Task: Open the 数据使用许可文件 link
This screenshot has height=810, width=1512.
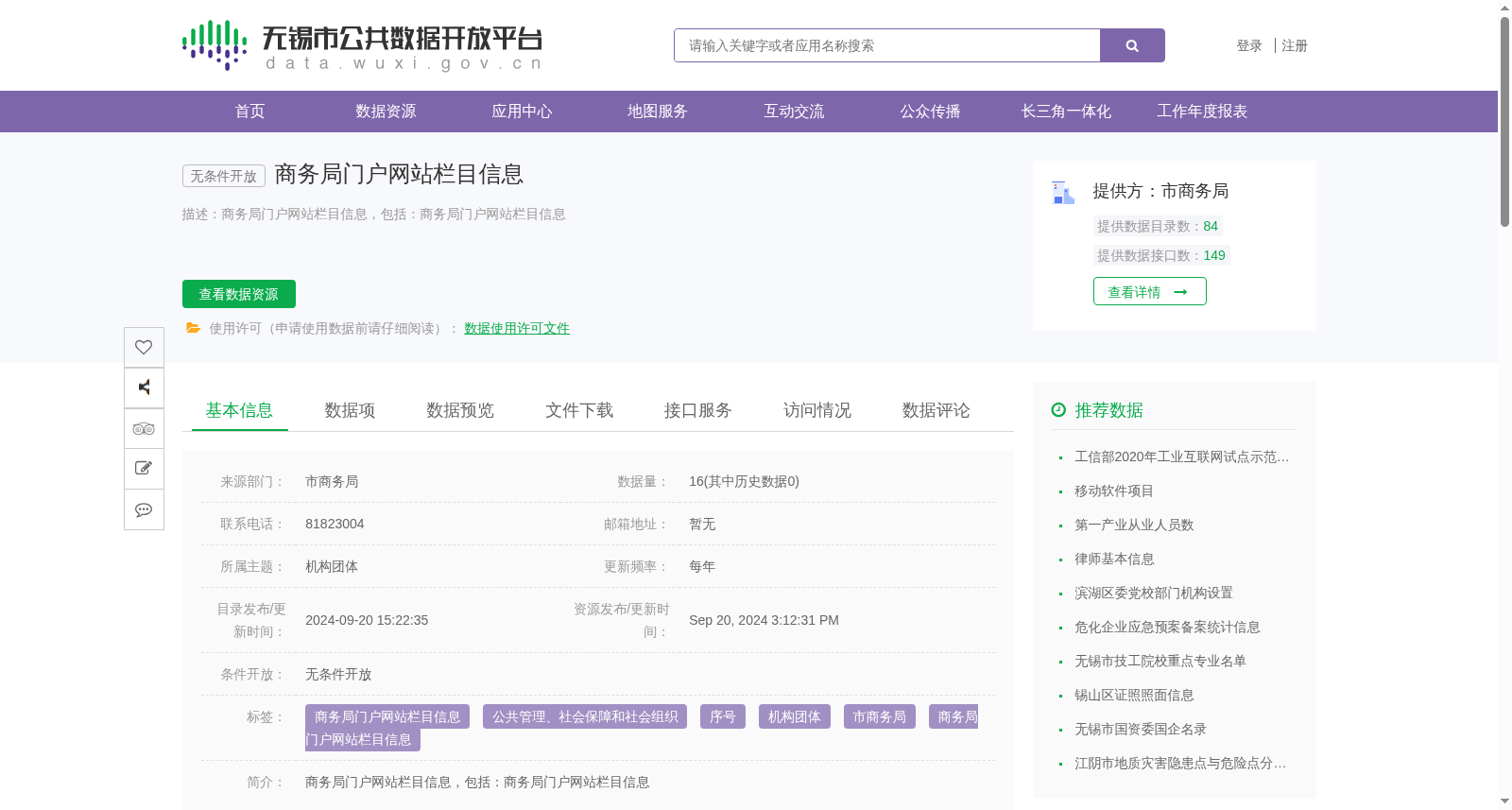Action: [x=517, y=328]
